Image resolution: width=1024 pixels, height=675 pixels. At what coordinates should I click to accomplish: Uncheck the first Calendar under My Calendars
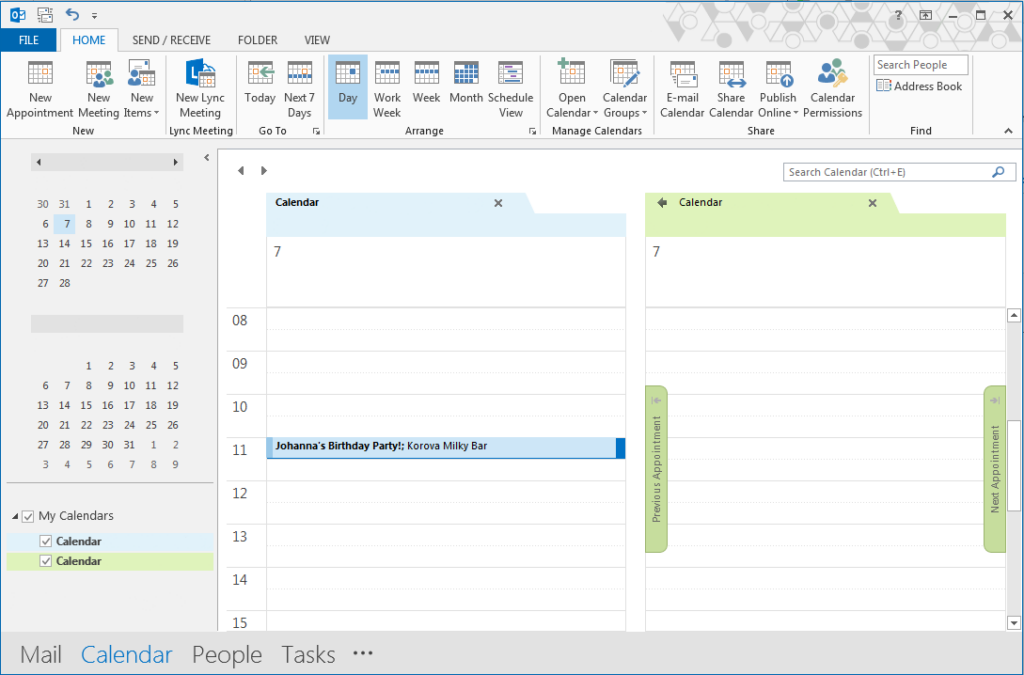tap(45, 540)
